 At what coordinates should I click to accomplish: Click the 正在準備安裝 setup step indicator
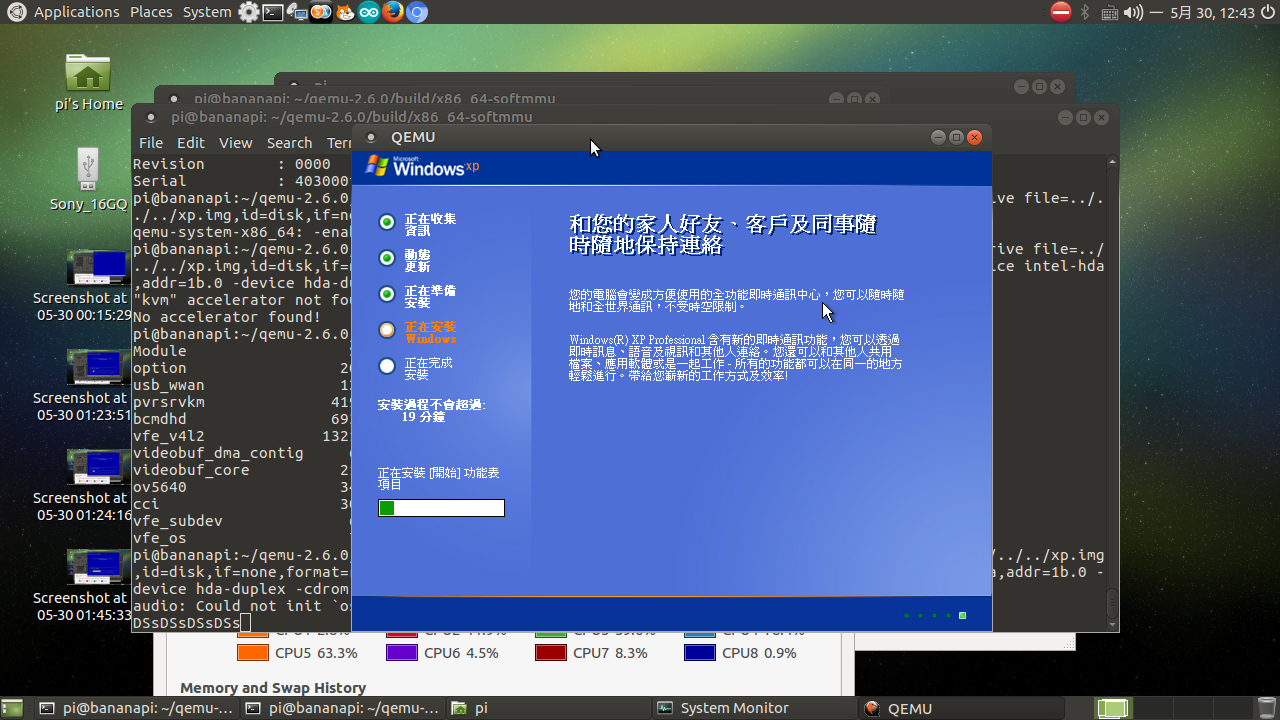click(x=387, y=294)
